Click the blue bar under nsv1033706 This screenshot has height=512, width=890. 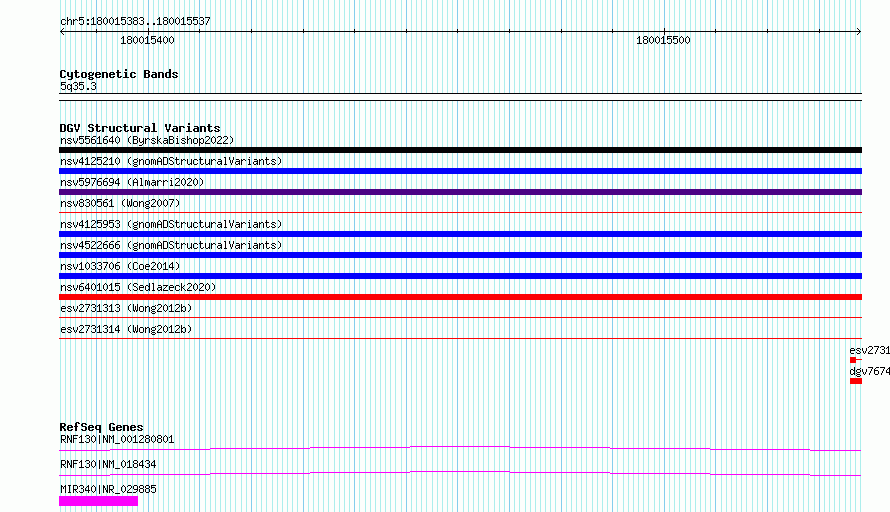(x=460, y=276)
